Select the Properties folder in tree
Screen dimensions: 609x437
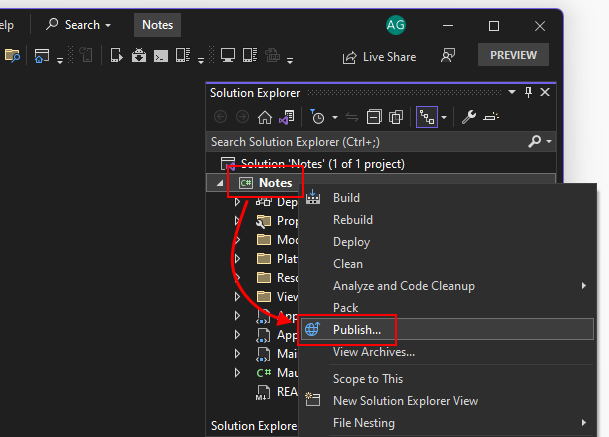click(277, 221)
